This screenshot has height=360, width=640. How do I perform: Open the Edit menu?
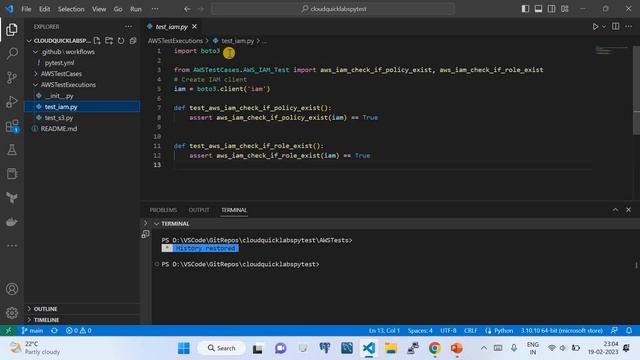pos(44,9)
